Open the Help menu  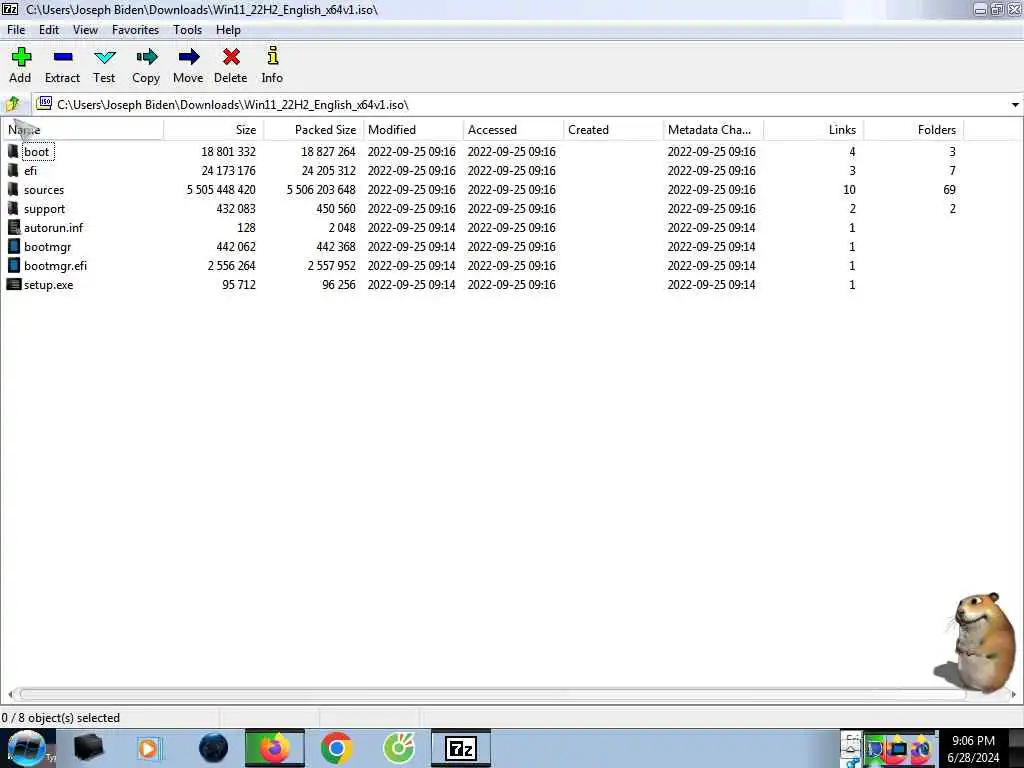[x=229, y=30]
